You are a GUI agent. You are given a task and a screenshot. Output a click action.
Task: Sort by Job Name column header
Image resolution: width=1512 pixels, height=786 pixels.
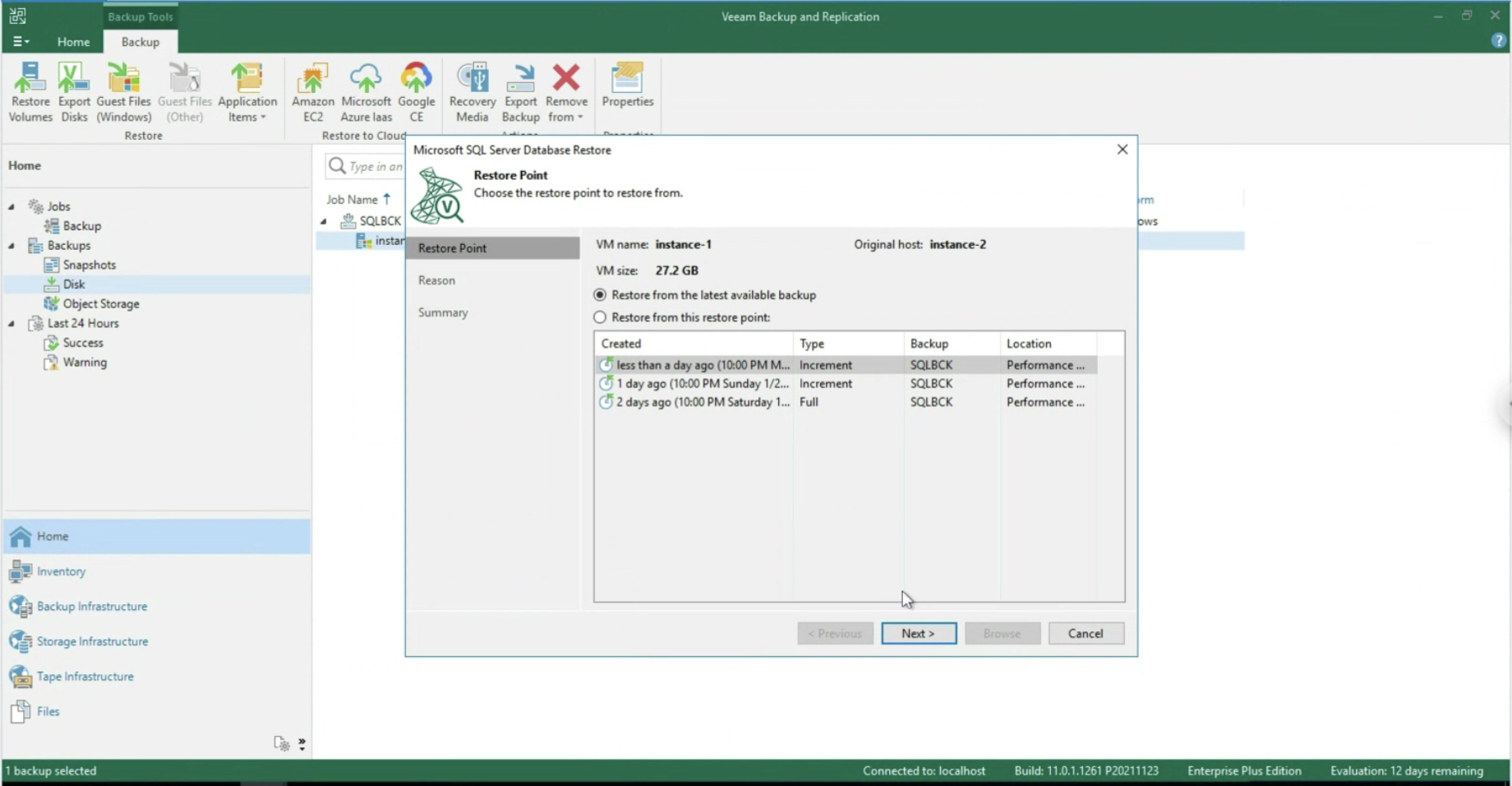click(x=358, y=200)
